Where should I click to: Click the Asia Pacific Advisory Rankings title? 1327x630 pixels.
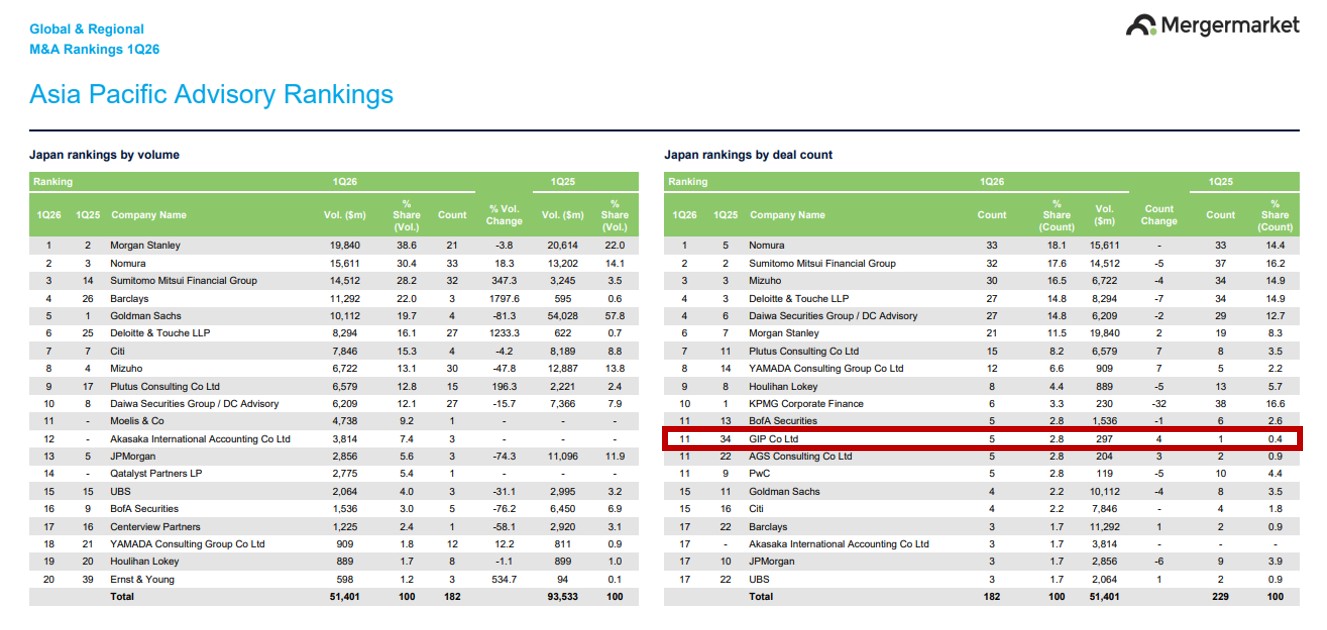211,94
